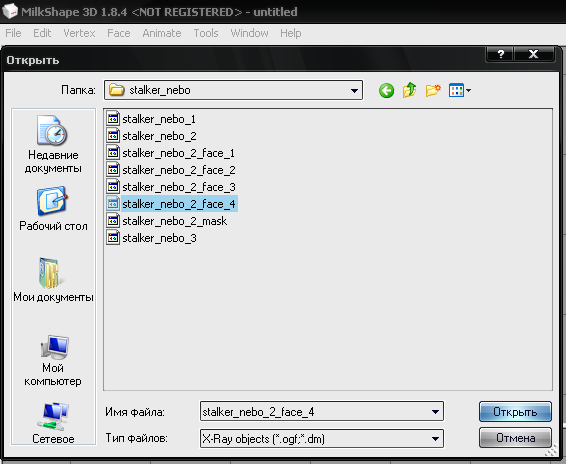Select file name stalker_nebo_2_mask
This screenshot has height=464, width=566.
point(174,221)
